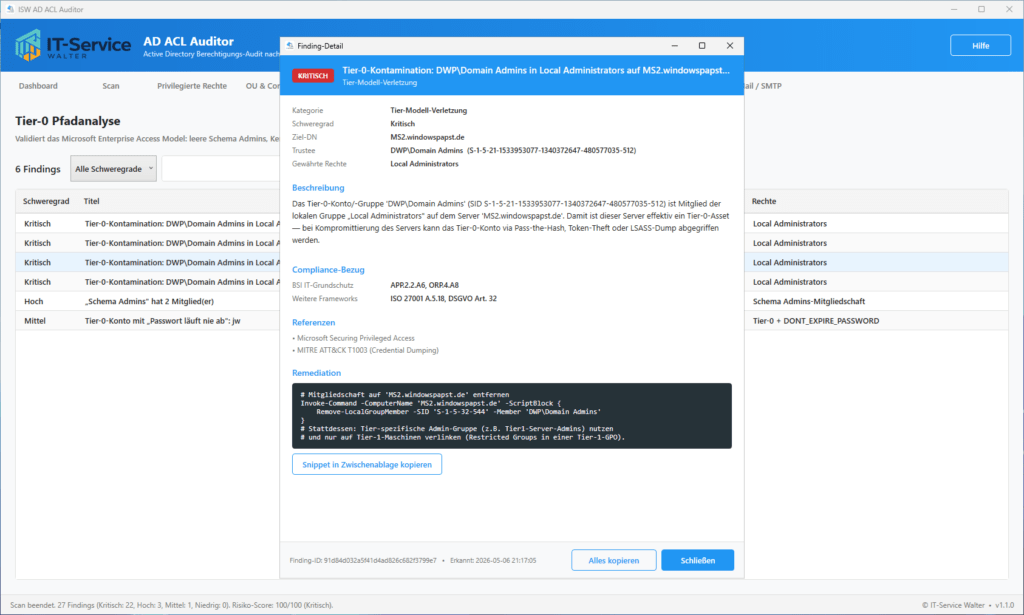Close the Finding-Detail dialog via X
1024x615 pixels.
pos(729,46)
